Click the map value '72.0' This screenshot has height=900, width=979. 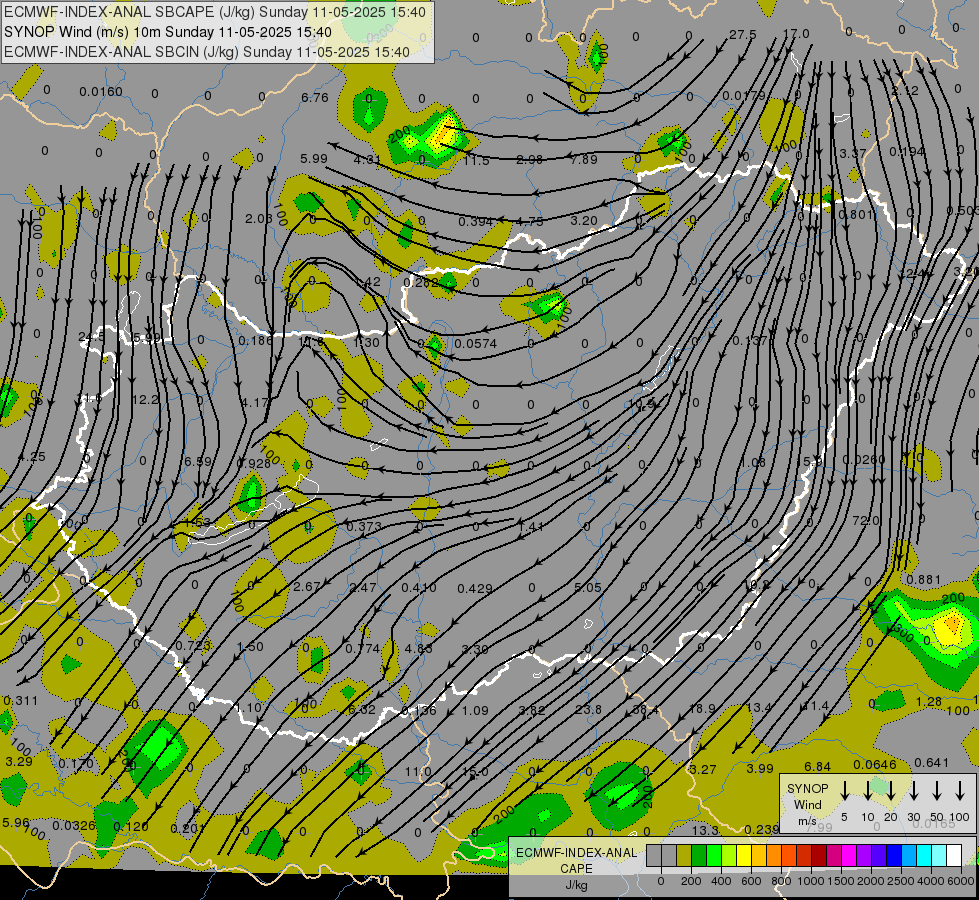click(x=865, y=520)
